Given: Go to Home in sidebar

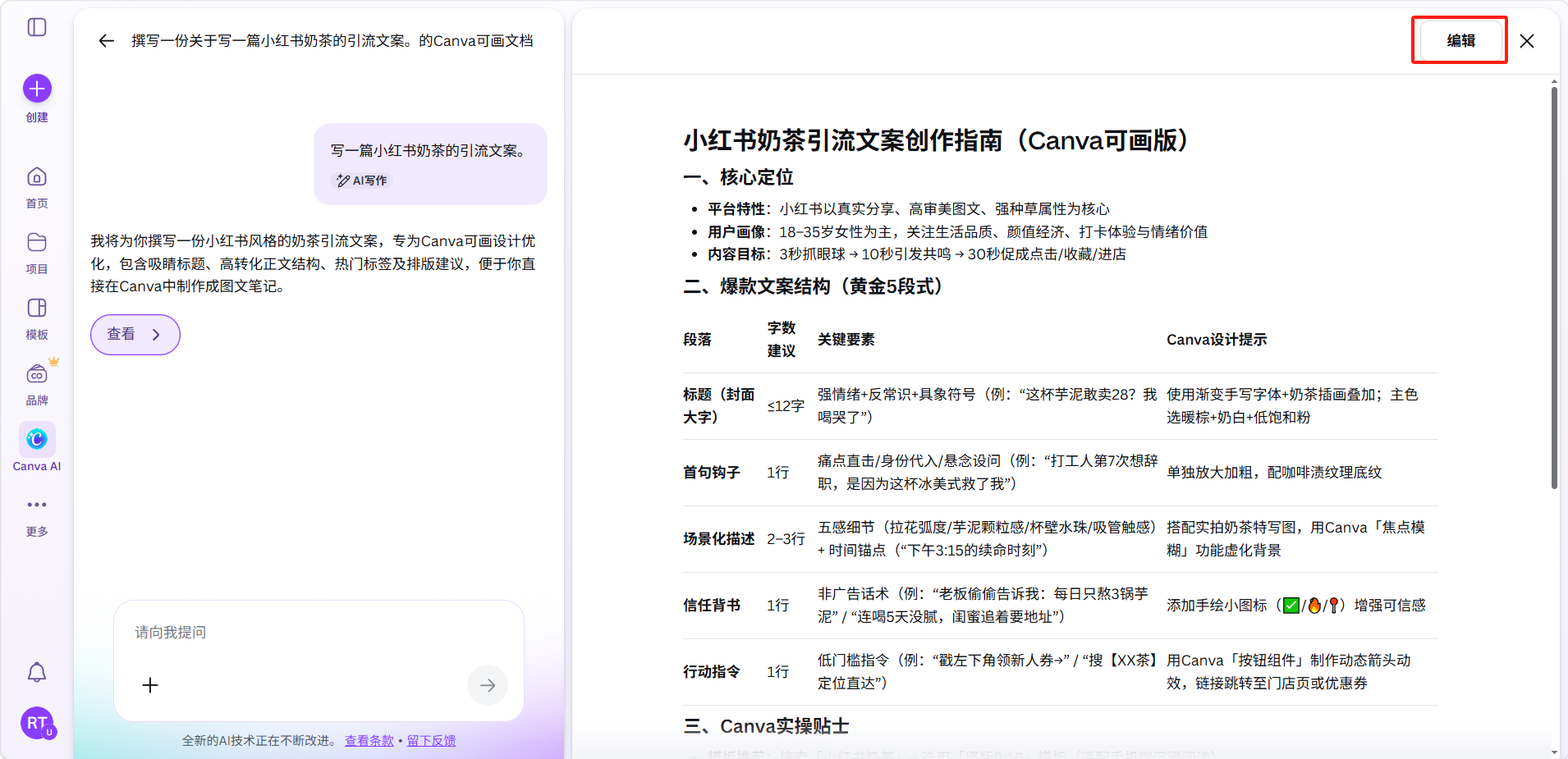Looking at the screenshot, I should click(37, 186).
